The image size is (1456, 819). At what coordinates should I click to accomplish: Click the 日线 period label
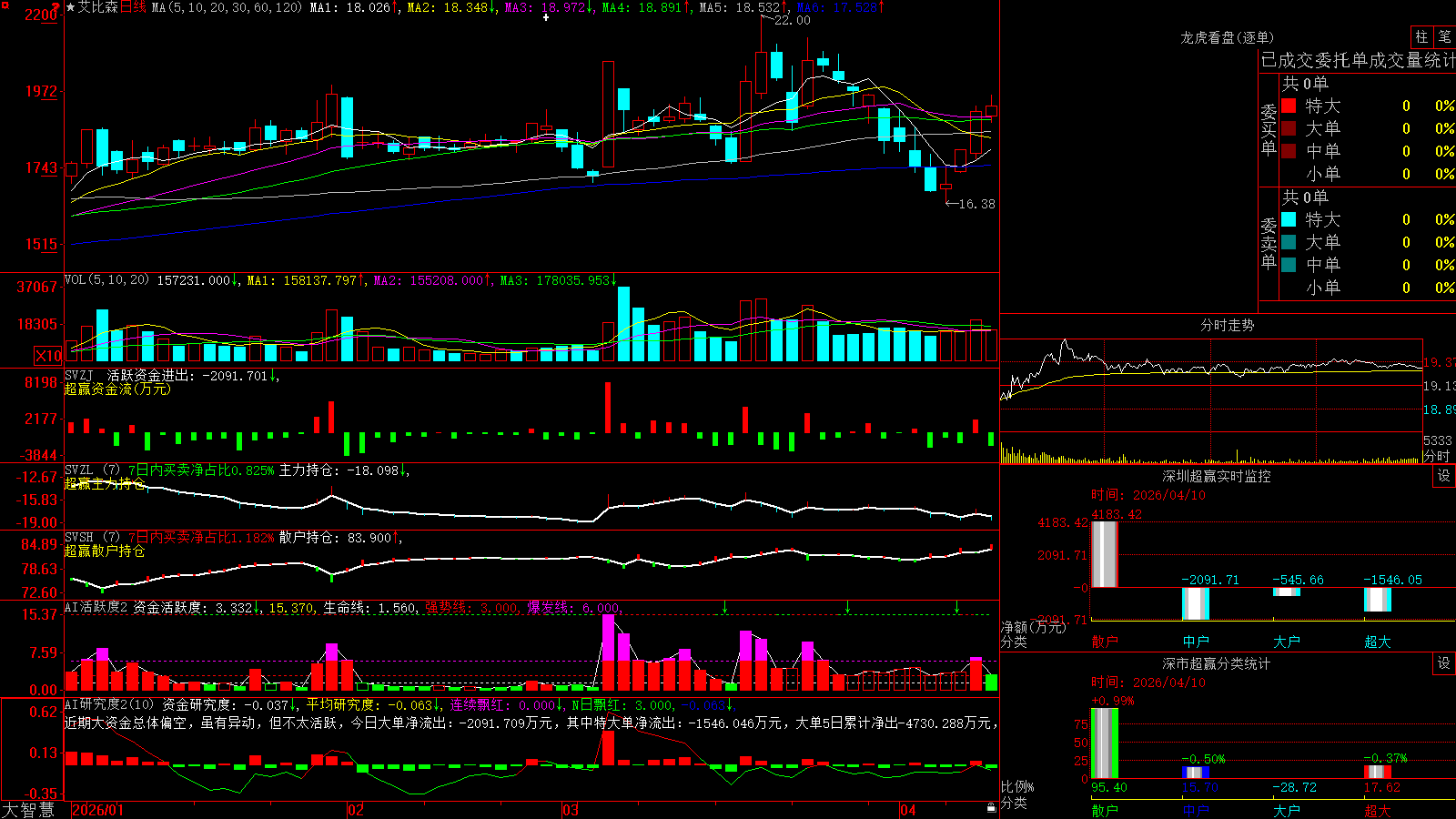coord(133,7)
